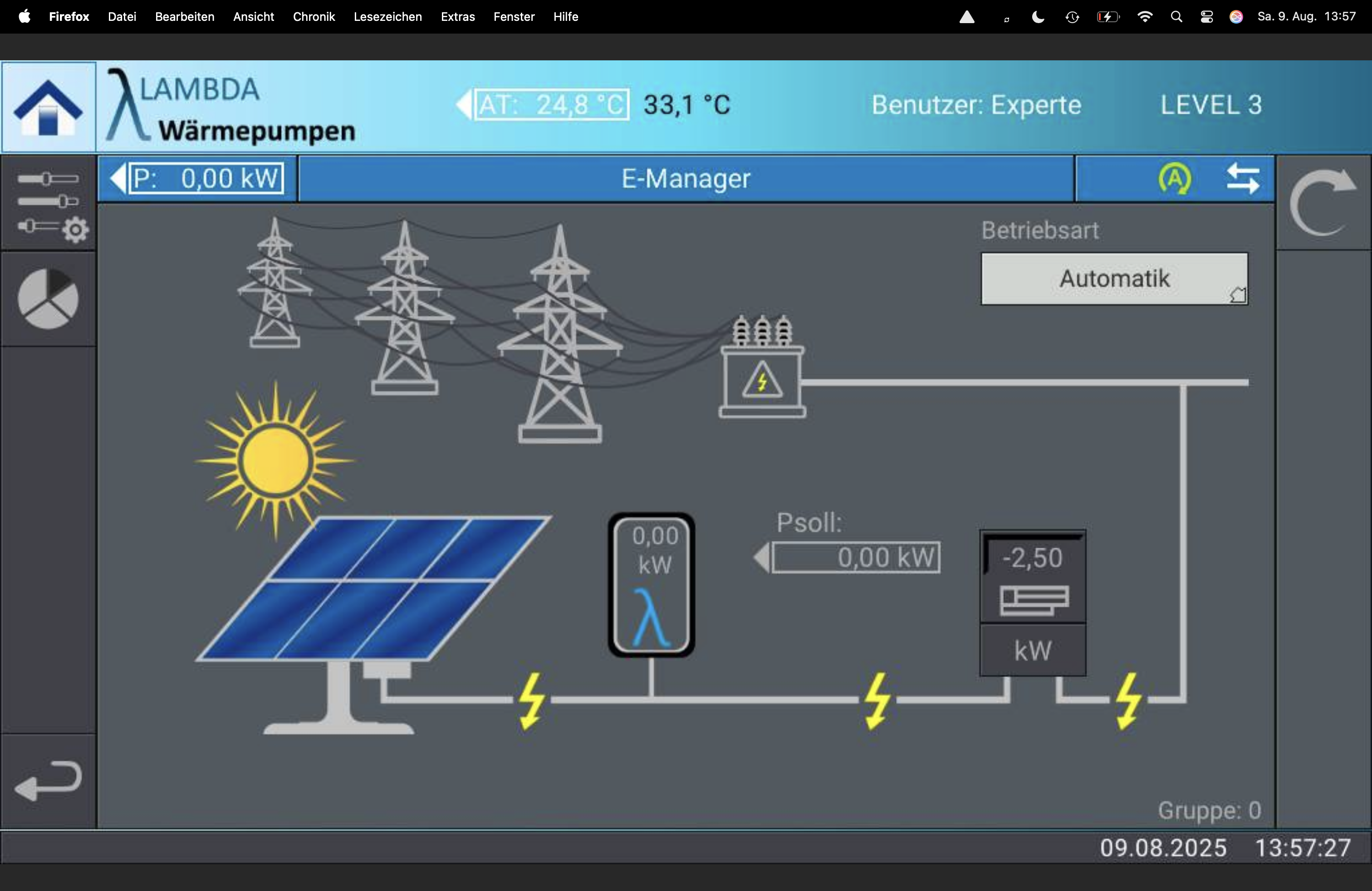
Task: Expand the AT outdoor temperature arrow
Action: 464,105
